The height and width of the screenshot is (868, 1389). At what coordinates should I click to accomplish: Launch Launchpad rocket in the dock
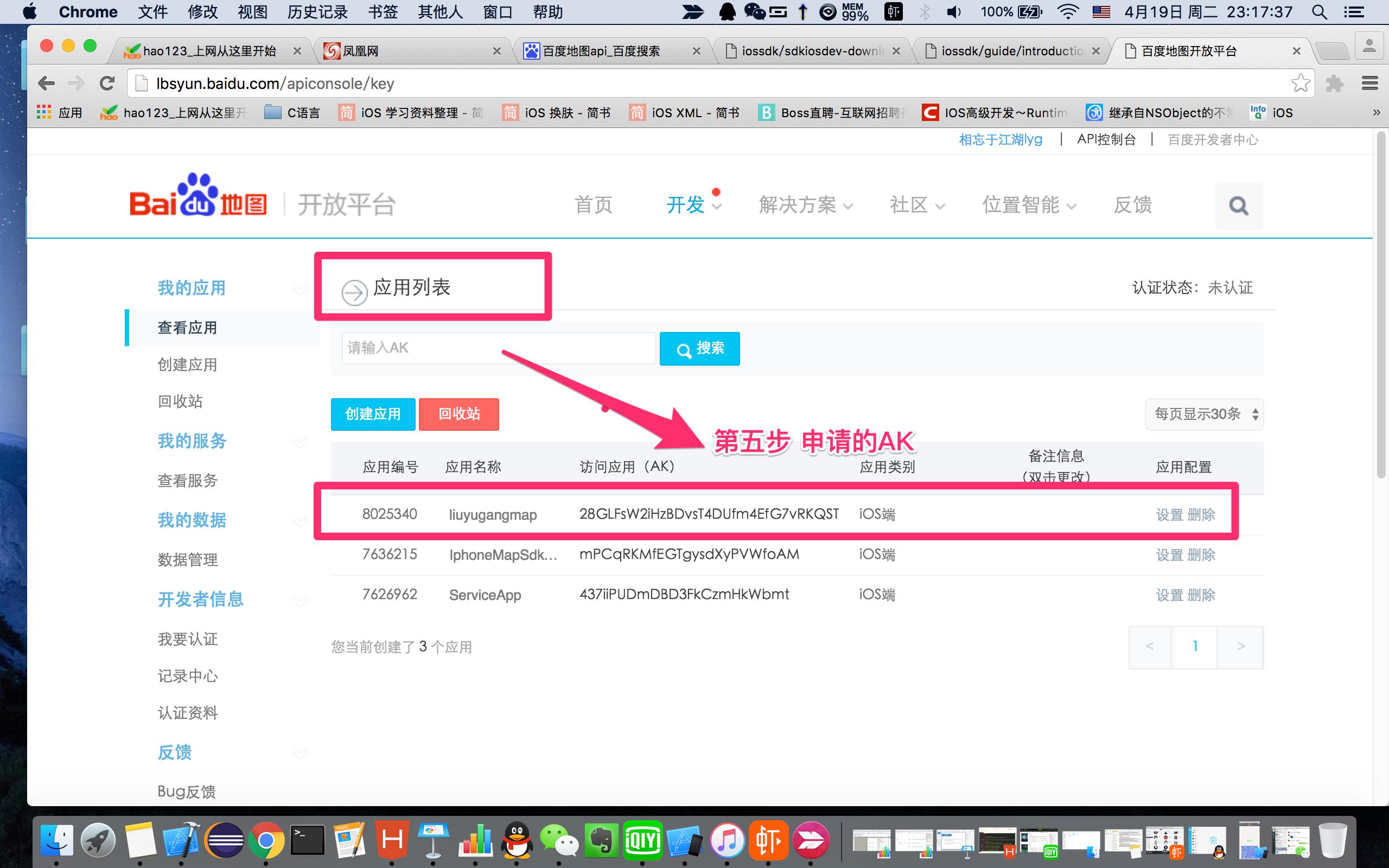pos(98,841)
